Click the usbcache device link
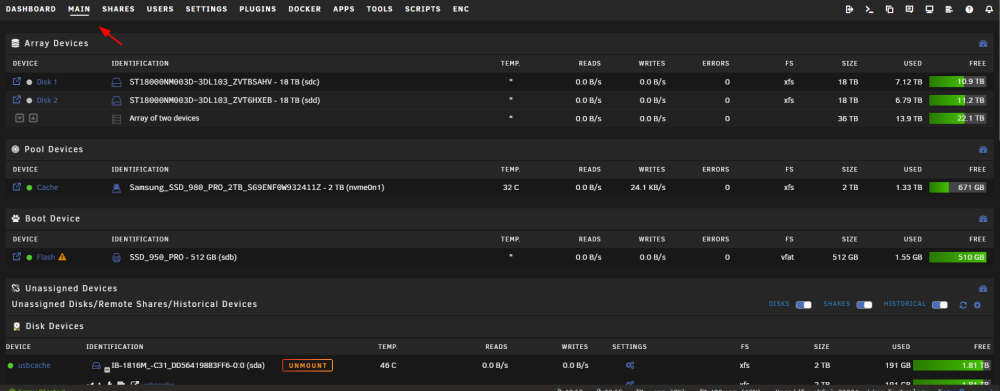1000x391 pixels. tap(34, 365)
